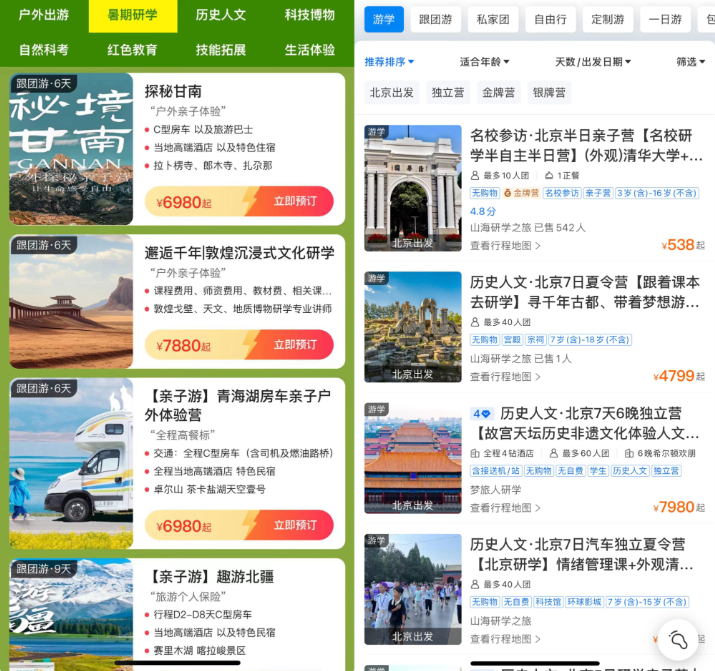
Task: Open the footprint browsing history floating button
Action: pyautogui.click(x=679, y=638)
